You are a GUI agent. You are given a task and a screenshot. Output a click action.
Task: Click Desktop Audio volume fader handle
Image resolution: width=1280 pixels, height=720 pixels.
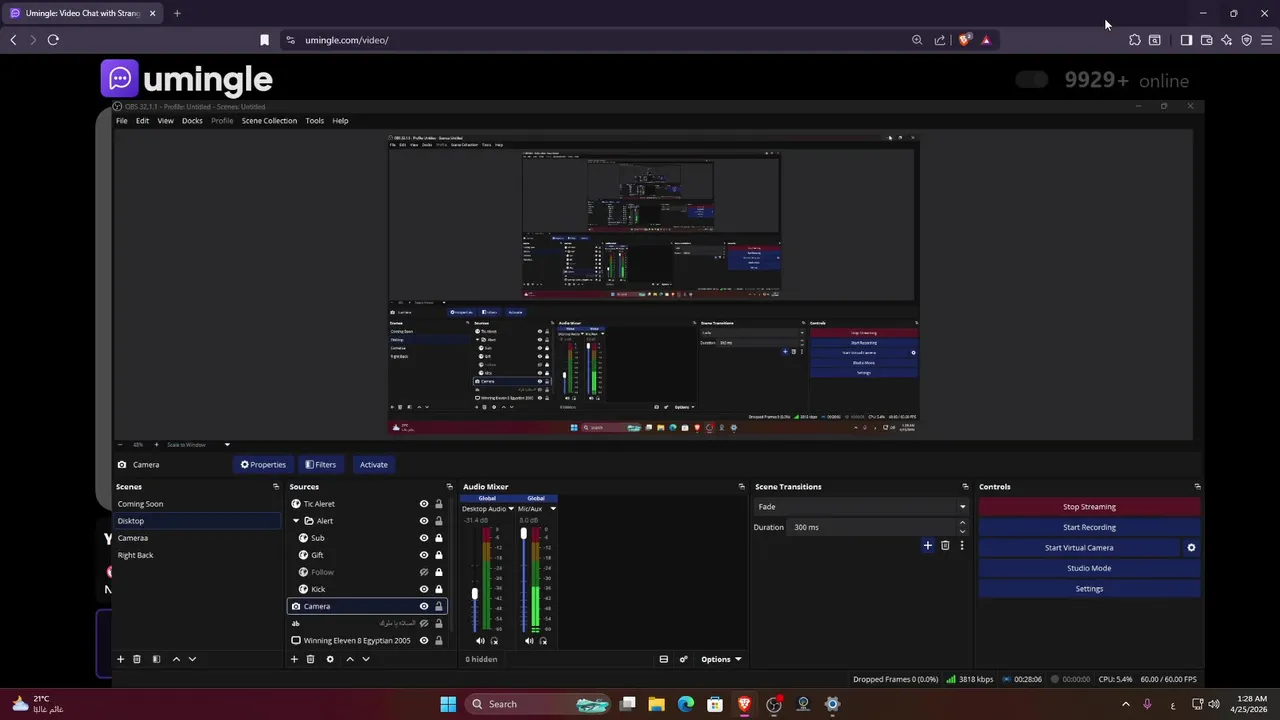(x=475, y=594)
